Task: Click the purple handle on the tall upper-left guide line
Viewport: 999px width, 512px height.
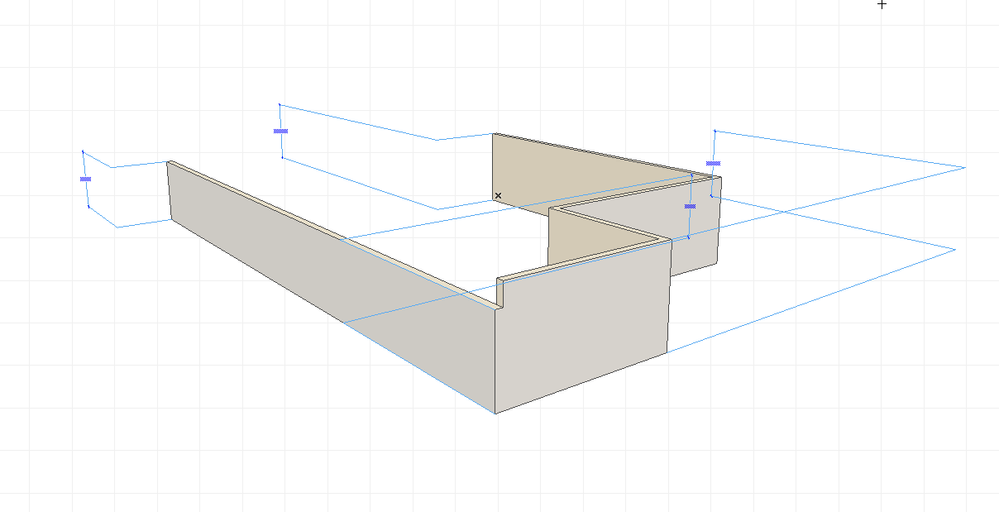Action: pyautogui.click(x=280, y=131)
